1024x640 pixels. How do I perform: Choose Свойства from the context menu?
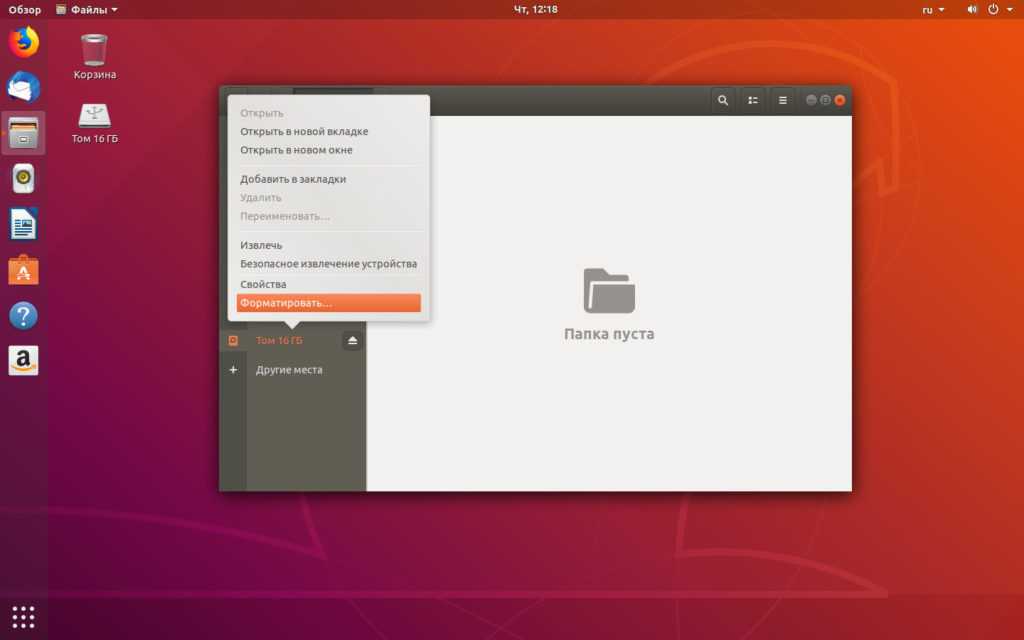coord(263,284)
